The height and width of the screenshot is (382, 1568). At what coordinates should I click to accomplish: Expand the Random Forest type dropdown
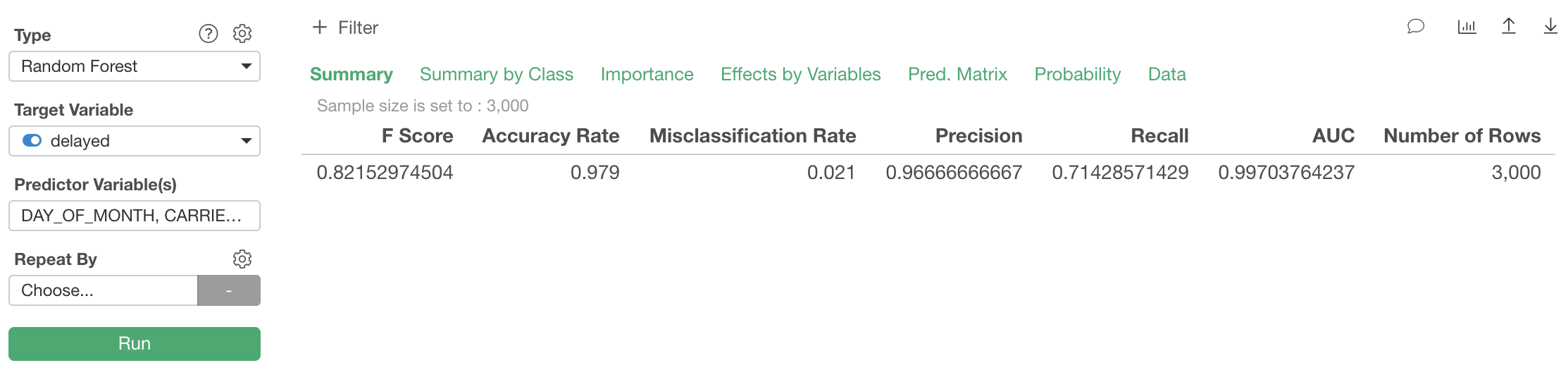point(134,66)
